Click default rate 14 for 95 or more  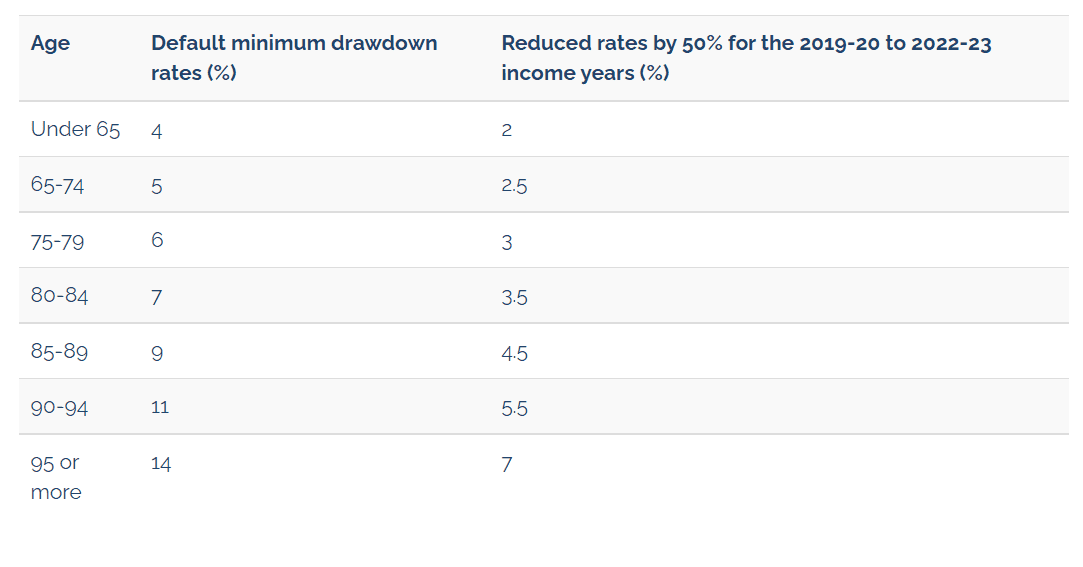161,463
